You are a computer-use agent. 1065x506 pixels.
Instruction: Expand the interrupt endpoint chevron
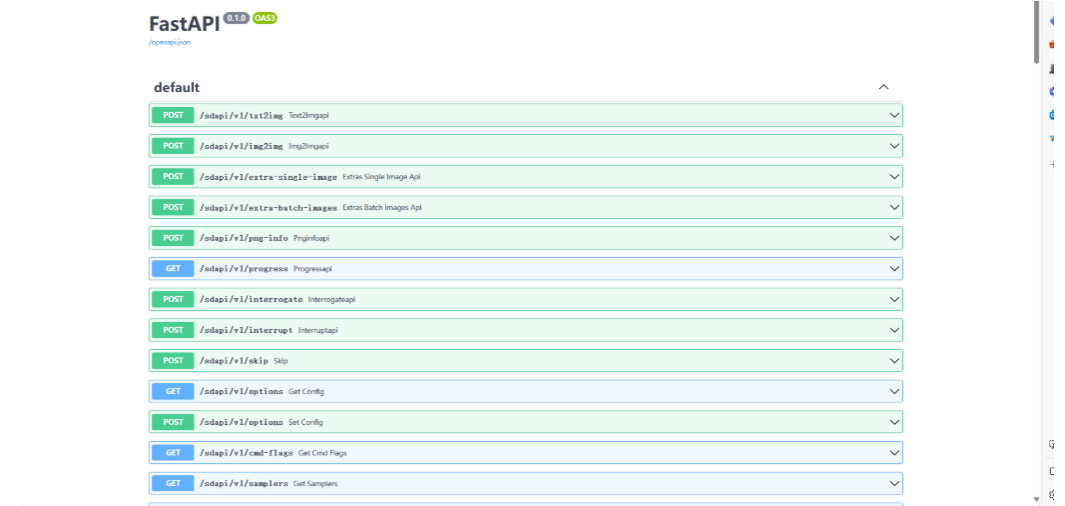pyautogui.click(x=895, y=330)
